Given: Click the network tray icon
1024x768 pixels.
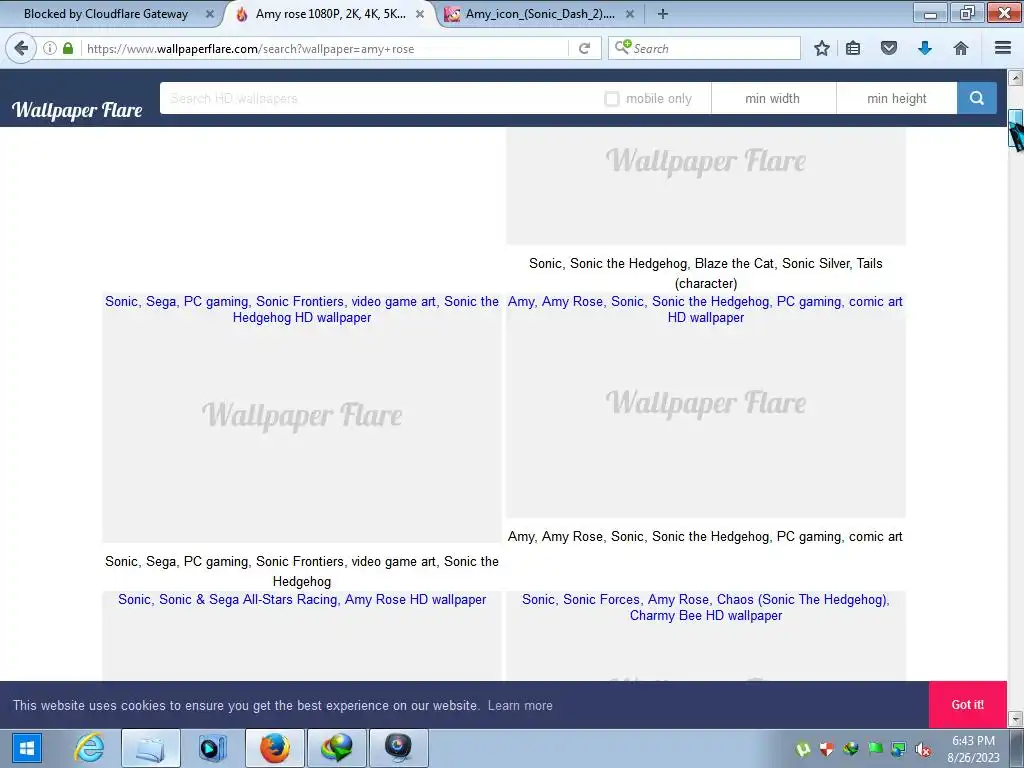Looking at the screenshot, I should point(899,749).
